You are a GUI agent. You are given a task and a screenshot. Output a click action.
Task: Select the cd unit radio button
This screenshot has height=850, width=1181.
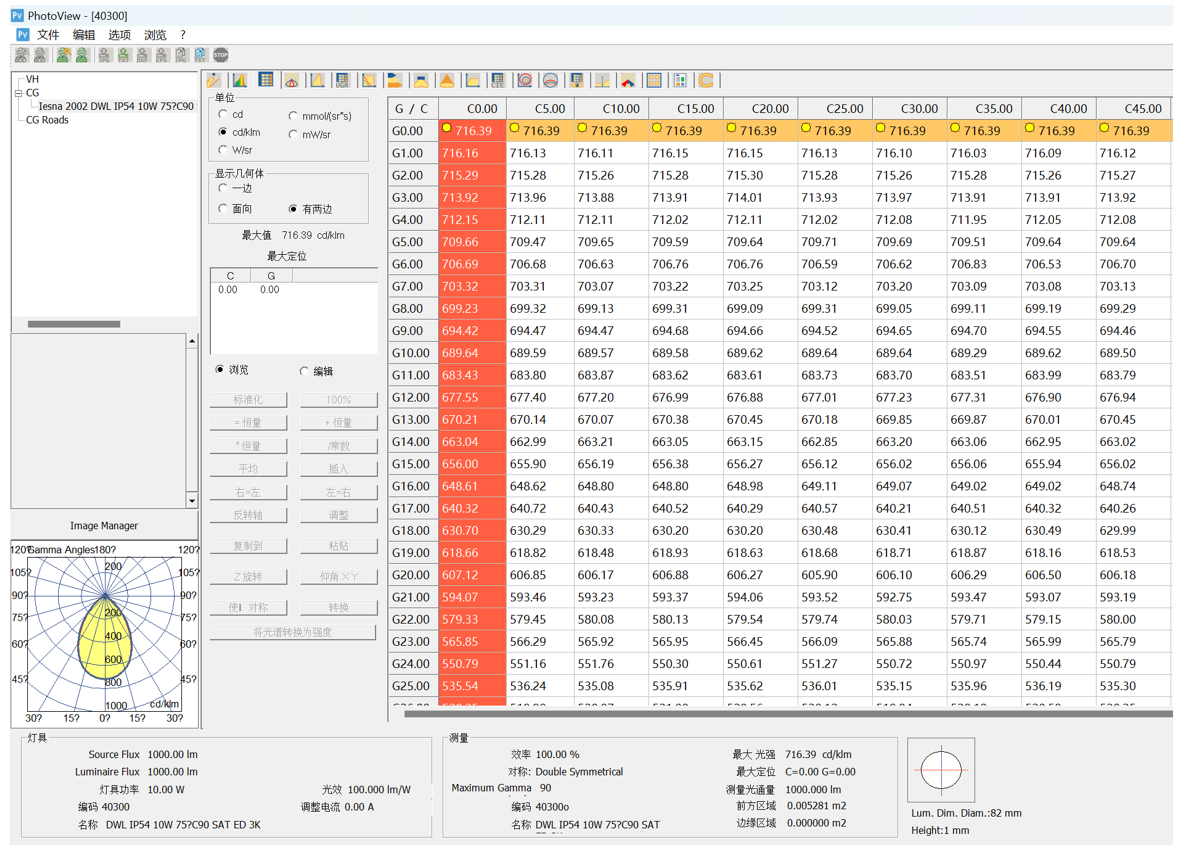223,115
